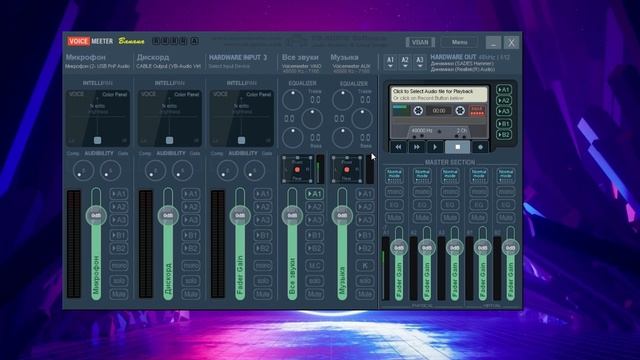Viewport: 640px width, 360px height.
Task: Mute the Музыка strip
Action: click(364, 294)
